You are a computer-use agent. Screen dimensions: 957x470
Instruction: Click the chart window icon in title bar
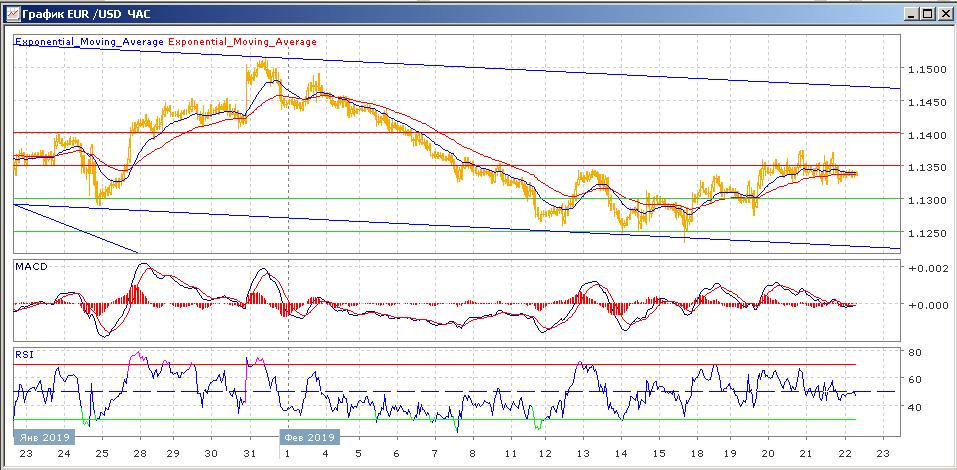10,14
